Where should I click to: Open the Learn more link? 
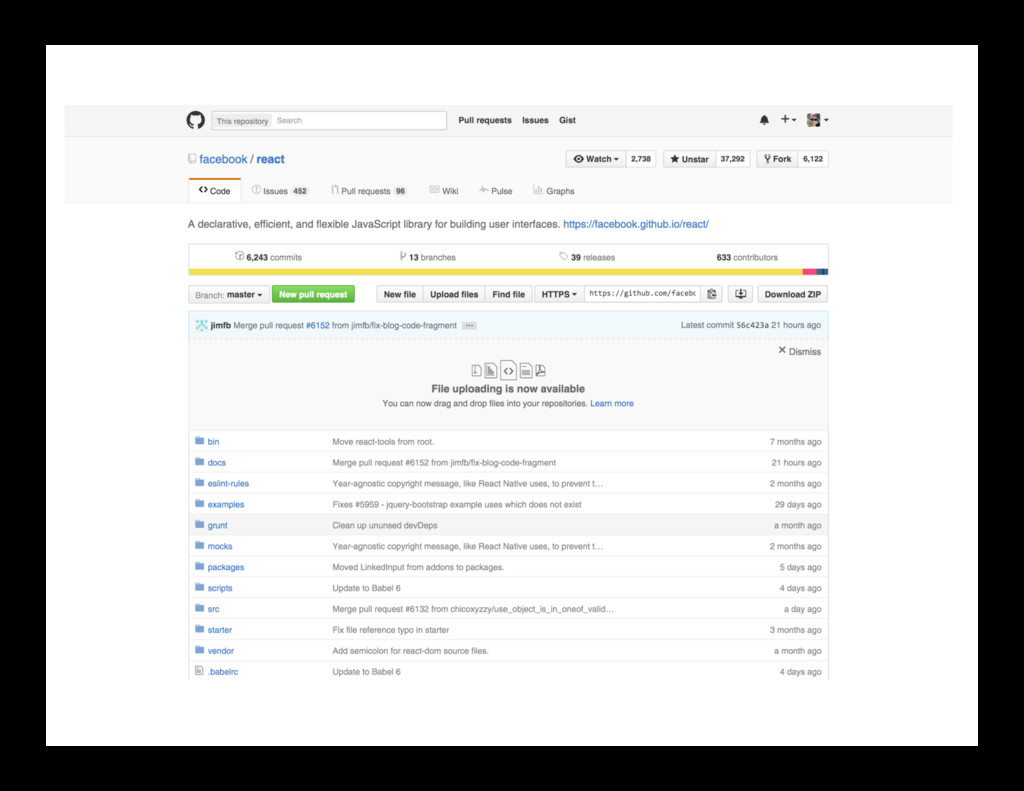pos(611,404)
